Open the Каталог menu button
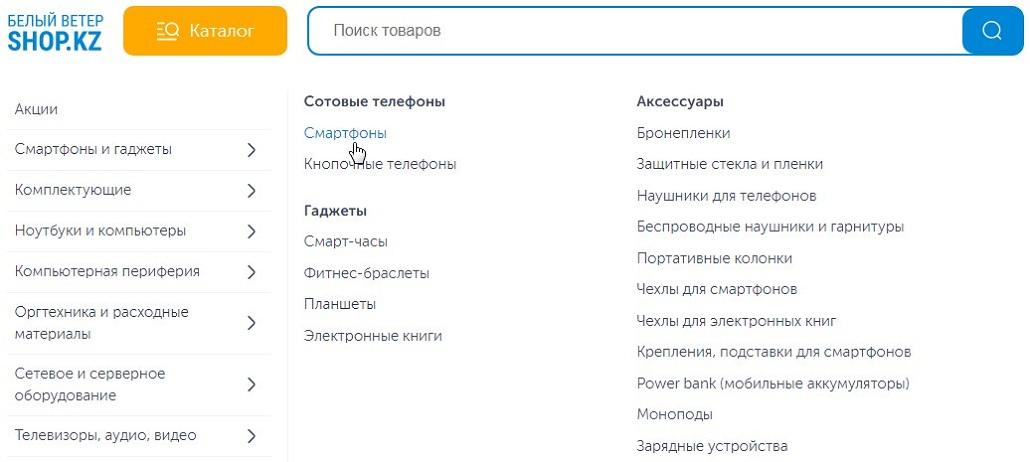Viewport: 1030px width, 462px height. [x=205, y=31]
